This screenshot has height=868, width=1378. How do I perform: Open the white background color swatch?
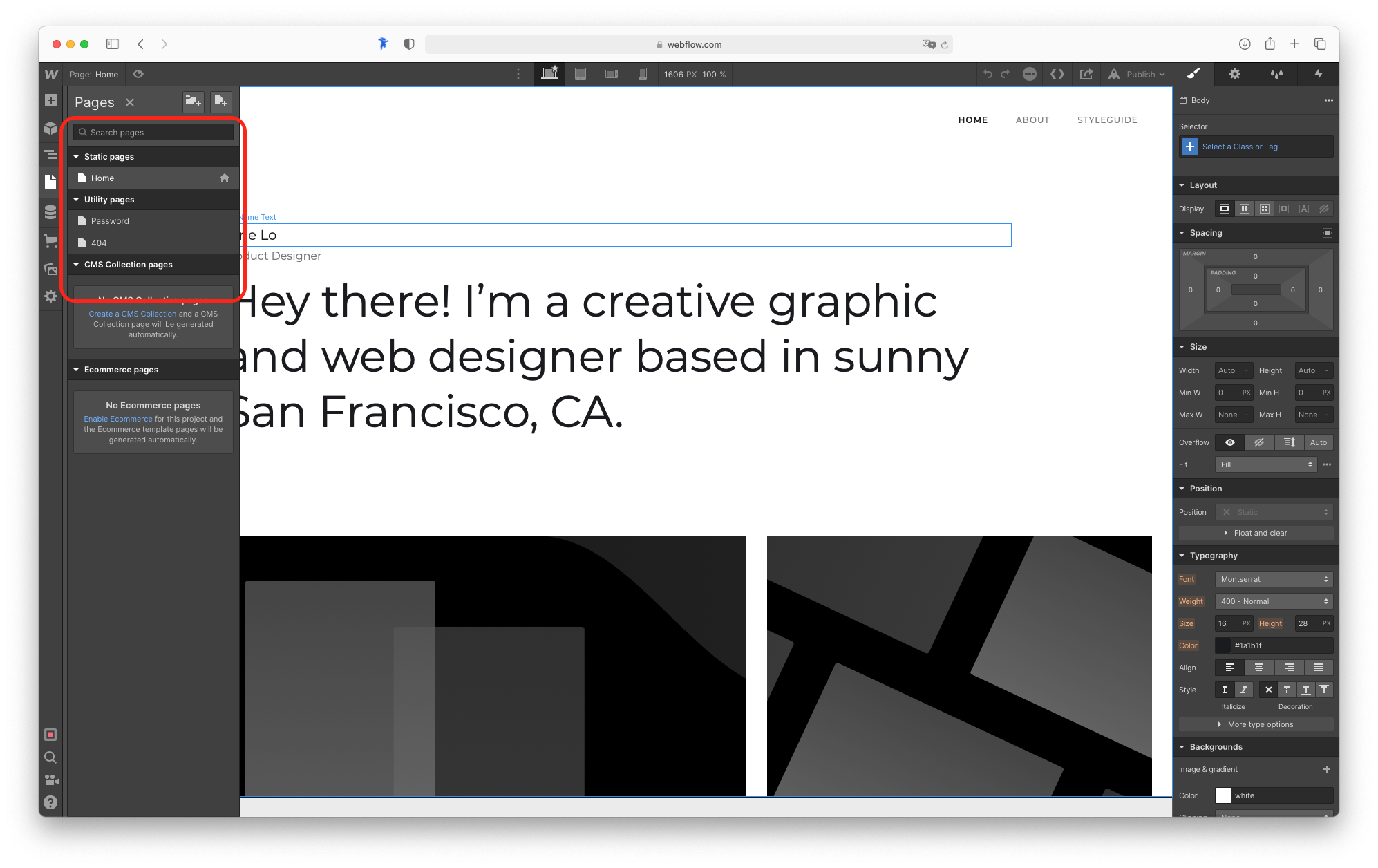click(x=1223, y=795)
